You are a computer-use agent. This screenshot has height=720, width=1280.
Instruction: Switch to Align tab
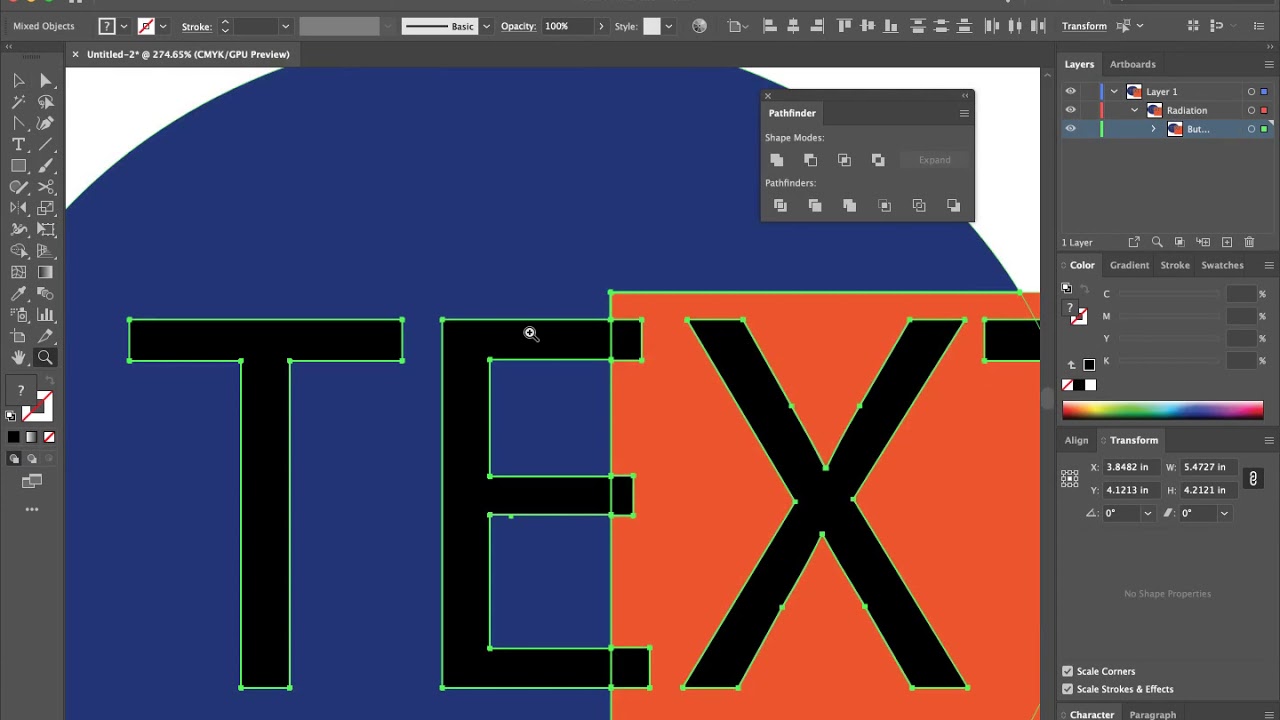tap(1076, 440)
